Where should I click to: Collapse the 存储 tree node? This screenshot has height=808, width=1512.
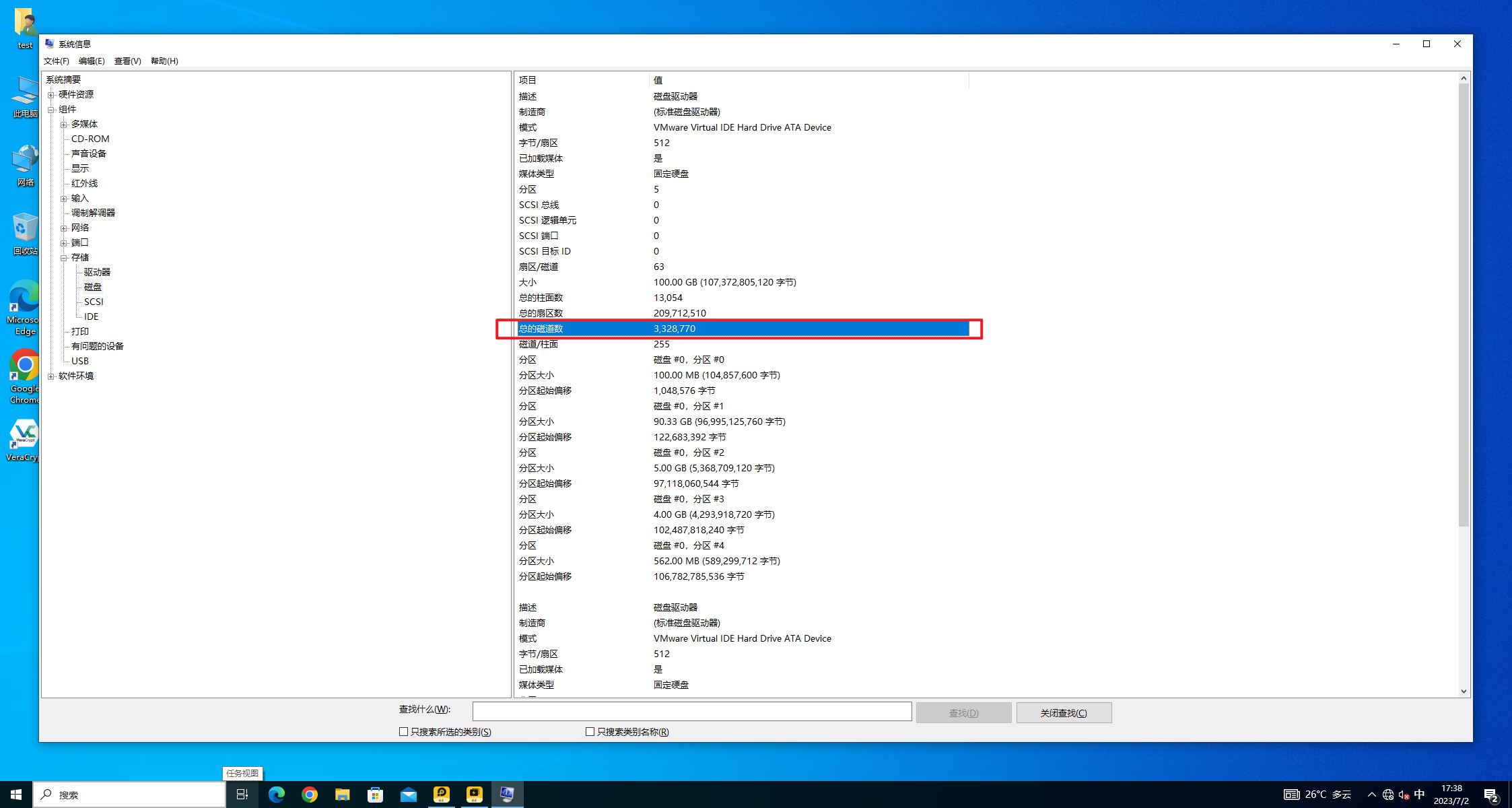[63, 257]
